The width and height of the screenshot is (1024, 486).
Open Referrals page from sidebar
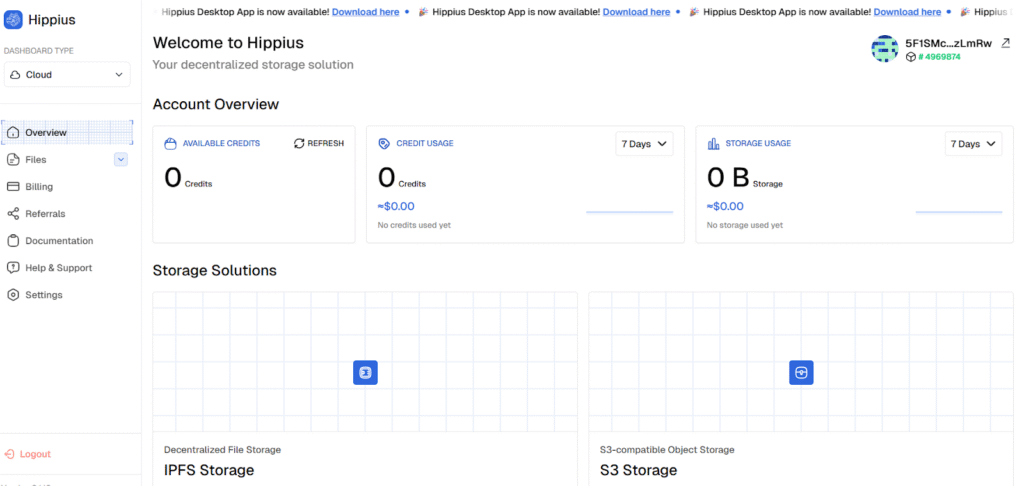click(x=45, y=214)
